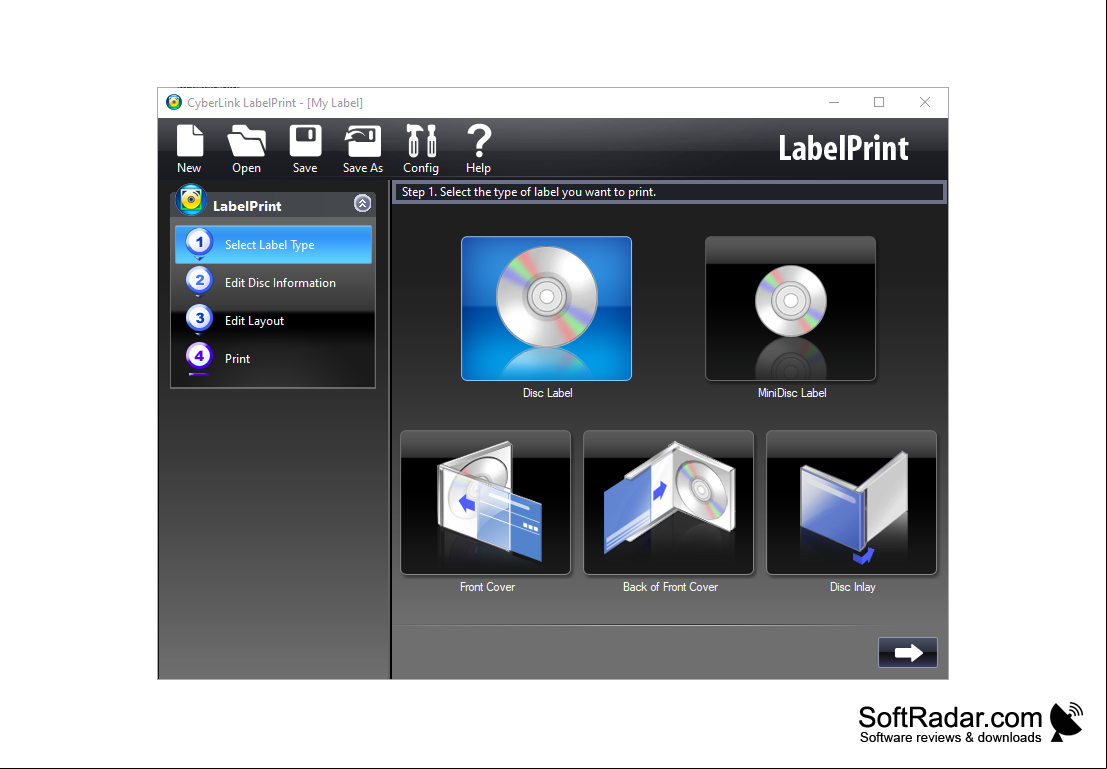1107x769 pixels.
Task: Click the 'Disc Label' caption text
Action: (x=548, y=393)
